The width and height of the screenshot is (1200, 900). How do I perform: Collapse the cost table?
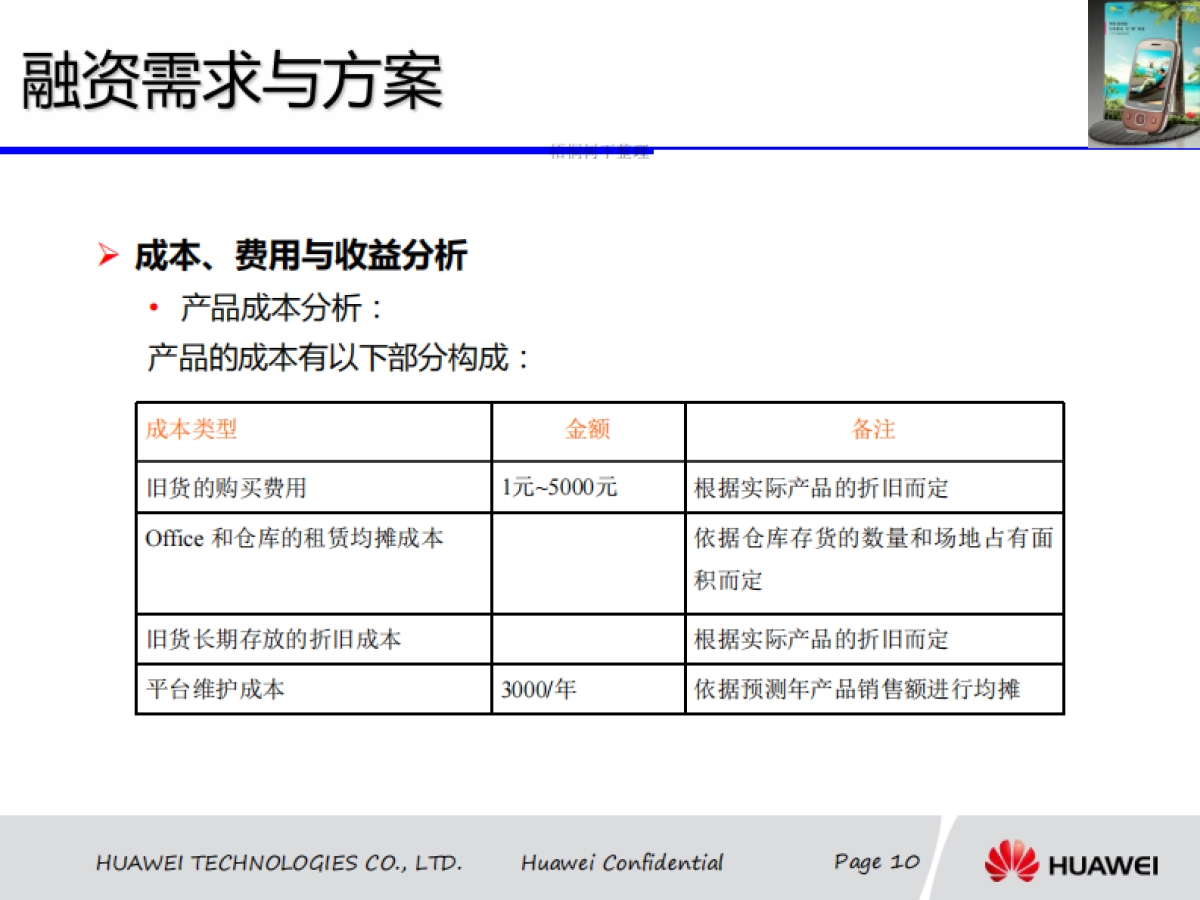(x=600, y=556)
